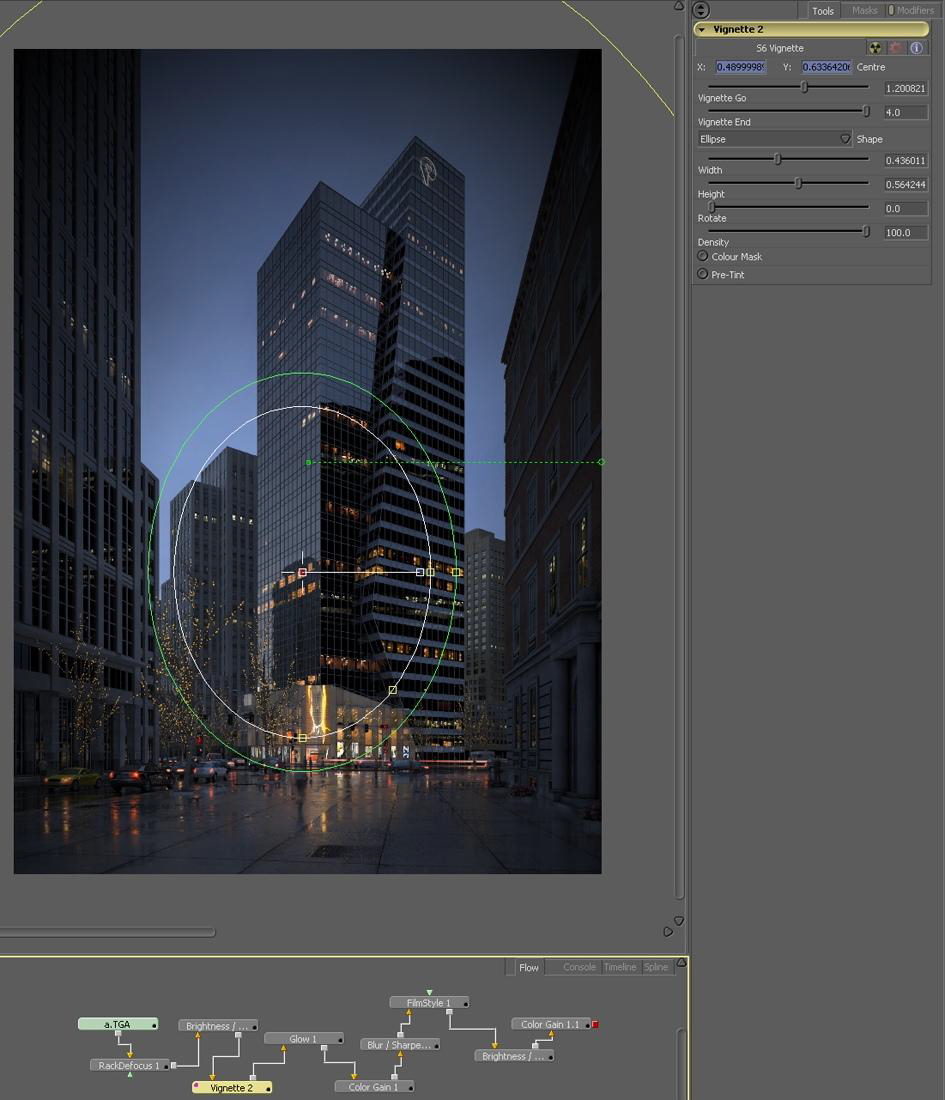
Task: Select the Vignette 2 node in flow
Action: click(x=231, y=1087)
